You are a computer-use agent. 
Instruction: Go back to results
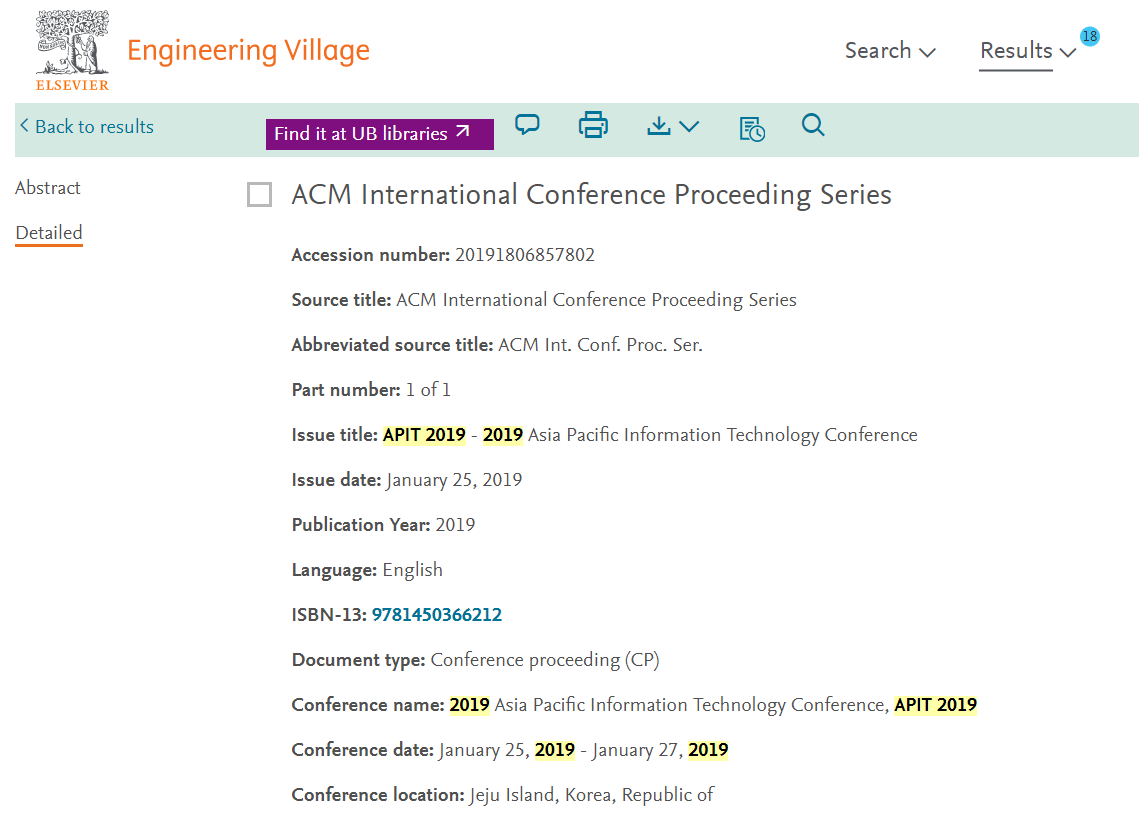pos(86,127)
